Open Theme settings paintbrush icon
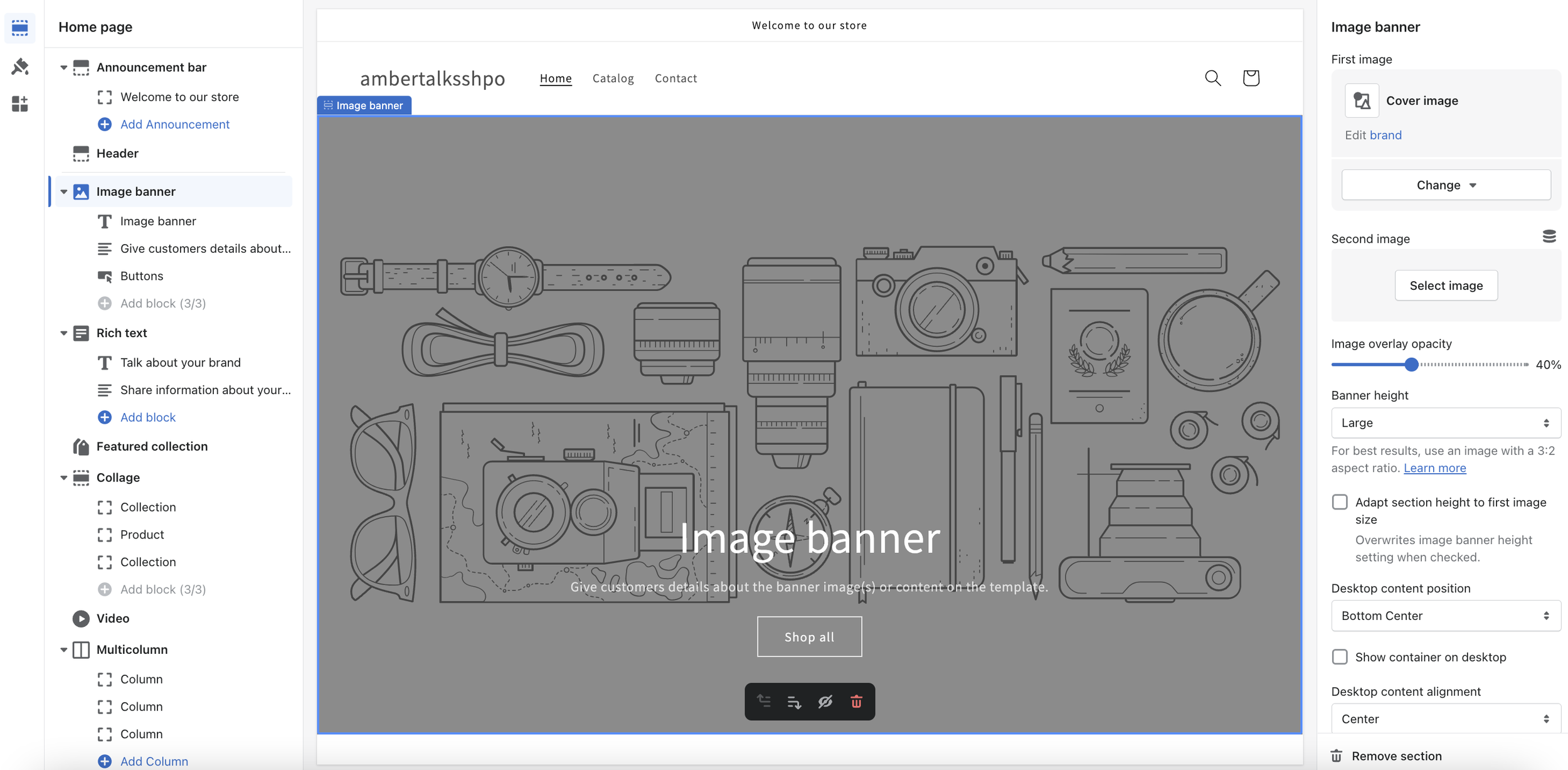This screenshot has height=770, width=1568. click(x=20, y=66)
